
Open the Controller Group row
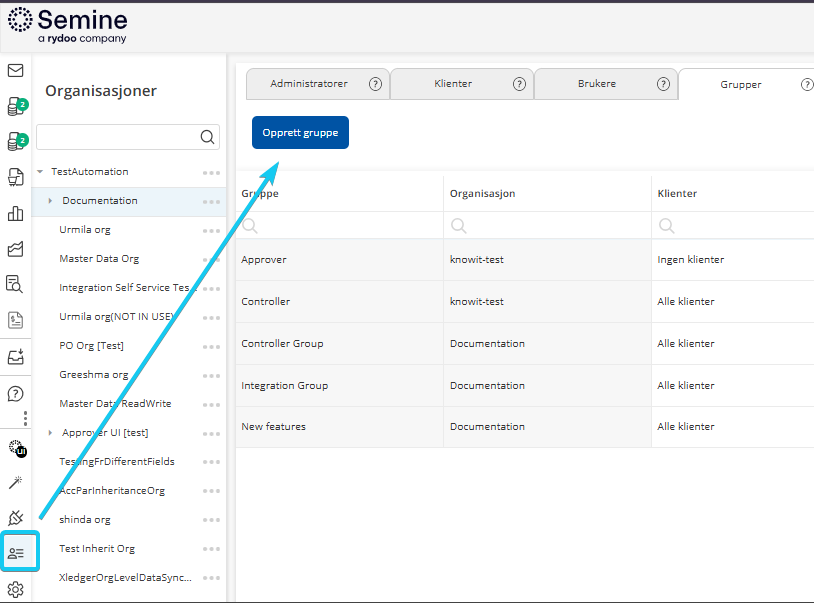[282, 344]
